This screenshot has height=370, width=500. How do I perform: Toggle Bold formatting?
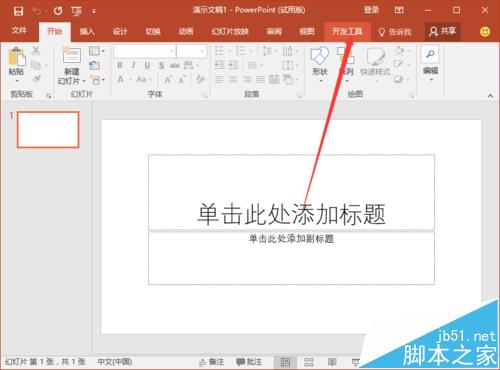coord(120,65)
